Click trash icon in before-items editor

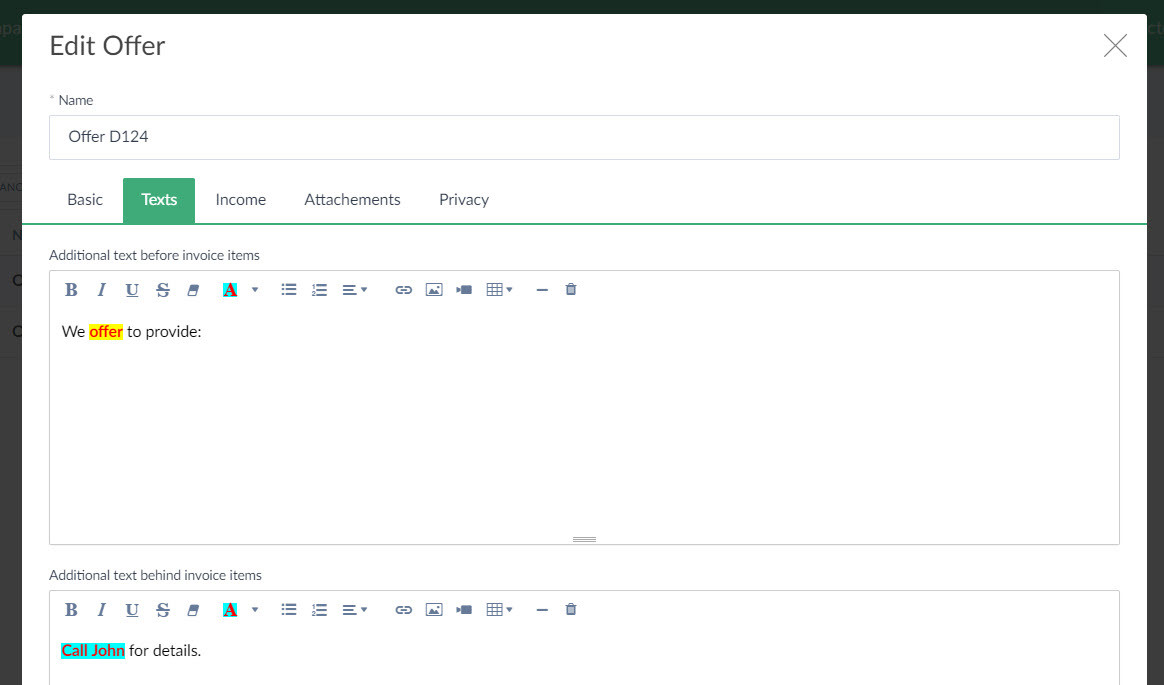coord(571,289)
